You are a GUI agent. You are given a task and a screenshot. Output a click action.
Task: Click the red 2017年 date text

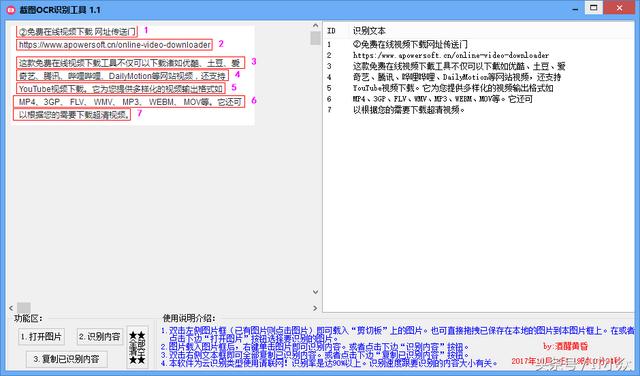(x=567, y=361)
